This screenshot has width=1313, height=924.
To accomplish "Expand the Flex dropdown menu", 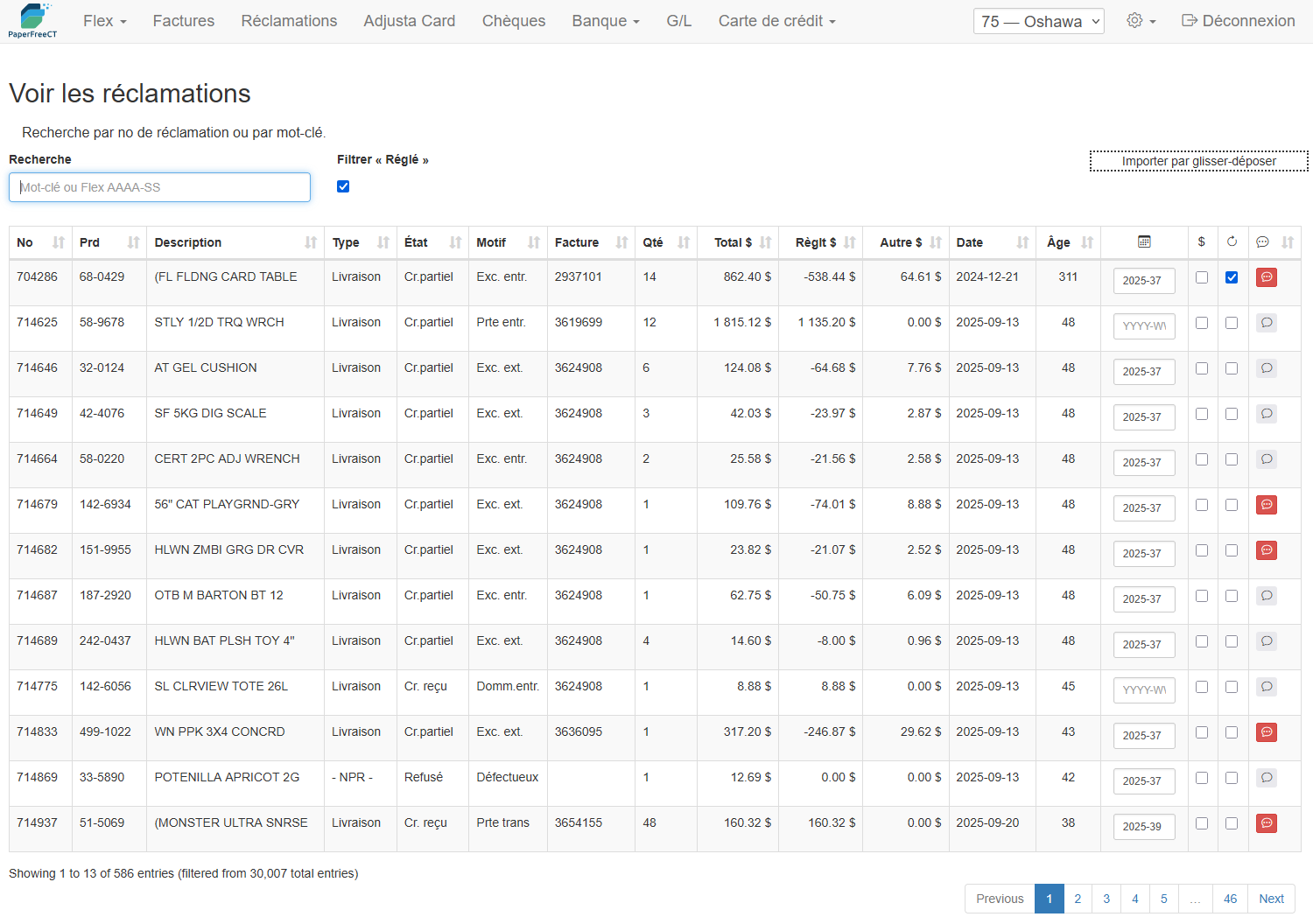I will [x=104, y=21].
